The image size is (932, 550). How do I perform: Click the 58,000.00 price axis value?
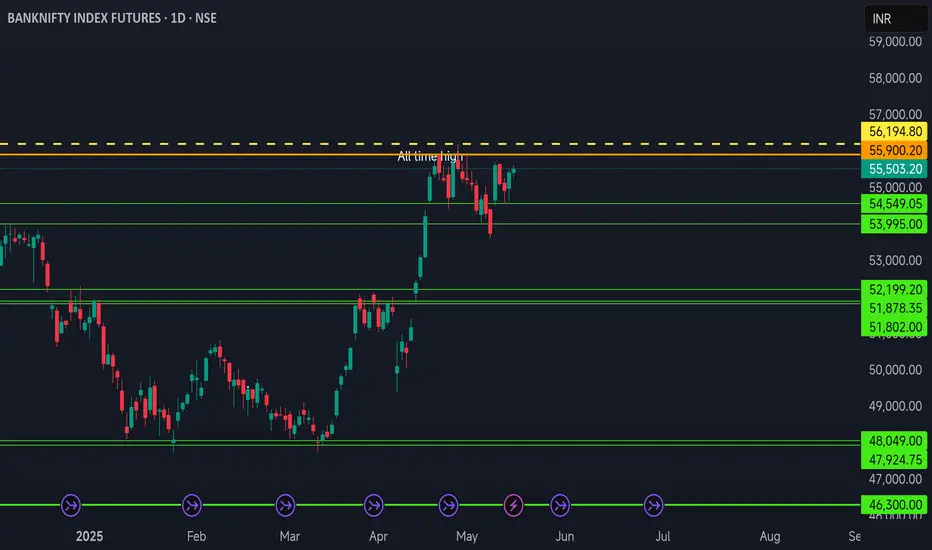(895, 78)
